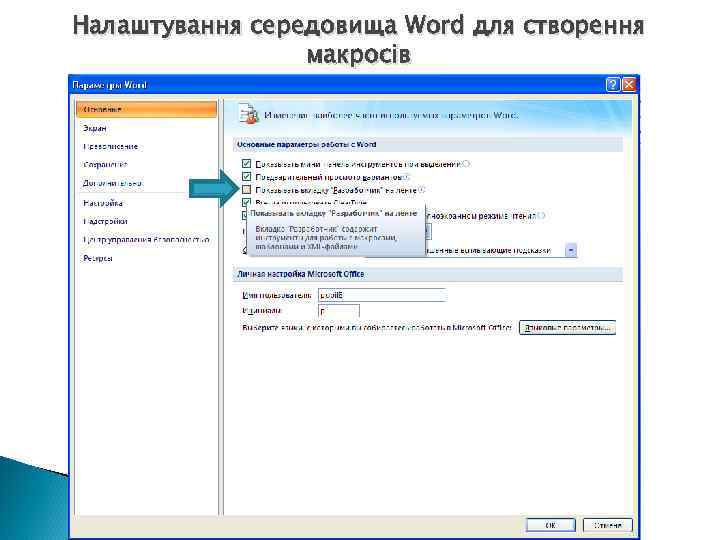Click the Отмена button
The width and height of the screenshot is (720, 540).
coord(608,525)
